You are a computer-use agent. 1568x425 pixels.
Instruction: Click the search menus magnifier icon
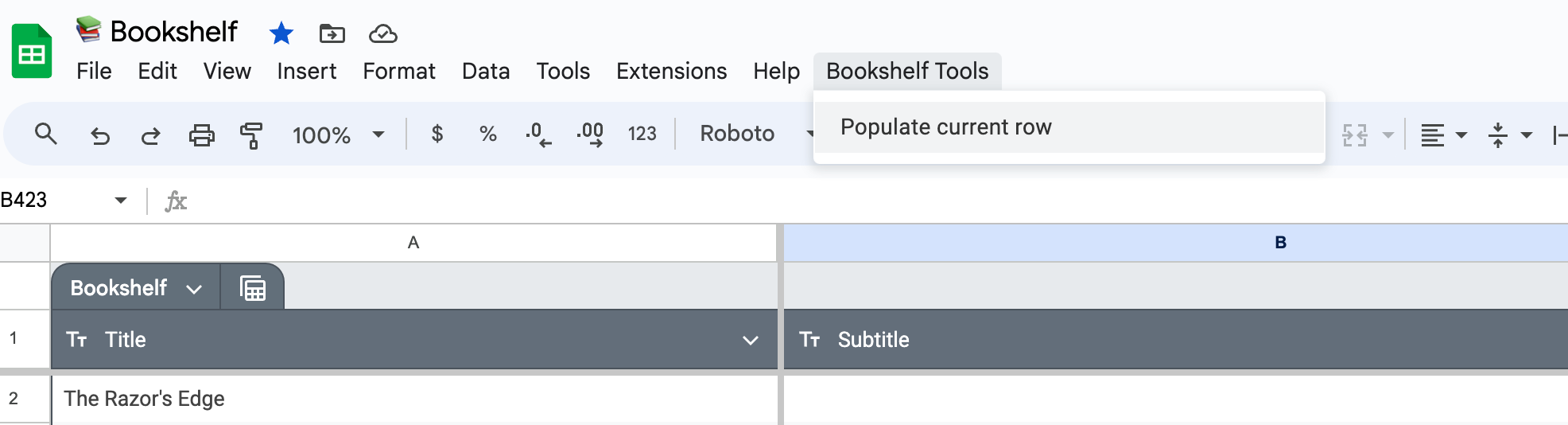coord(46,134)
